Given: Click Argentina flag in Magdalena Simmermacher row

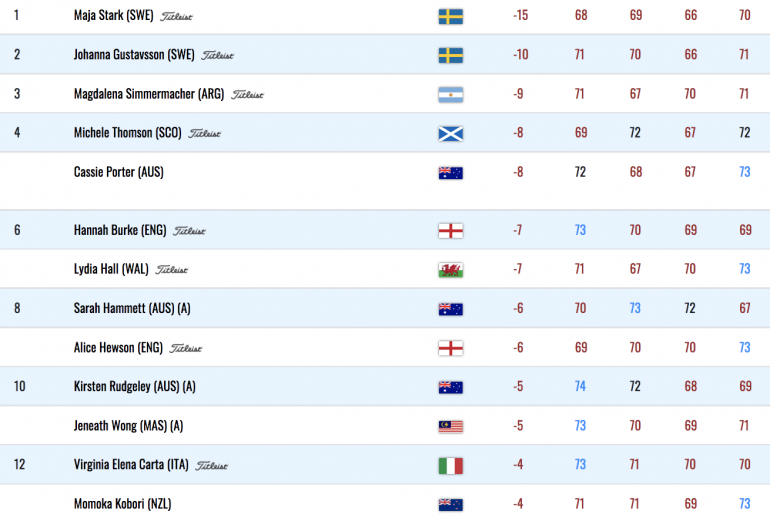Looking at the screenshot, I should click(450, 94).
